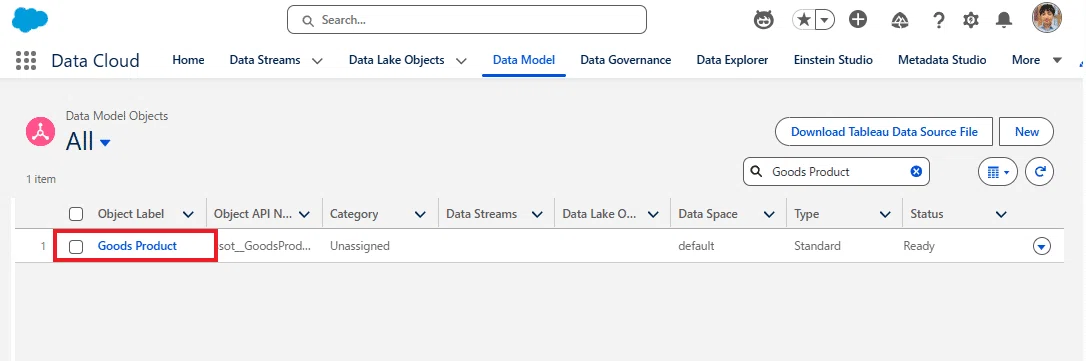This screenshot has width=1086, height=361.
Task: Click the question mark help icon
Action: coord(938,20)
